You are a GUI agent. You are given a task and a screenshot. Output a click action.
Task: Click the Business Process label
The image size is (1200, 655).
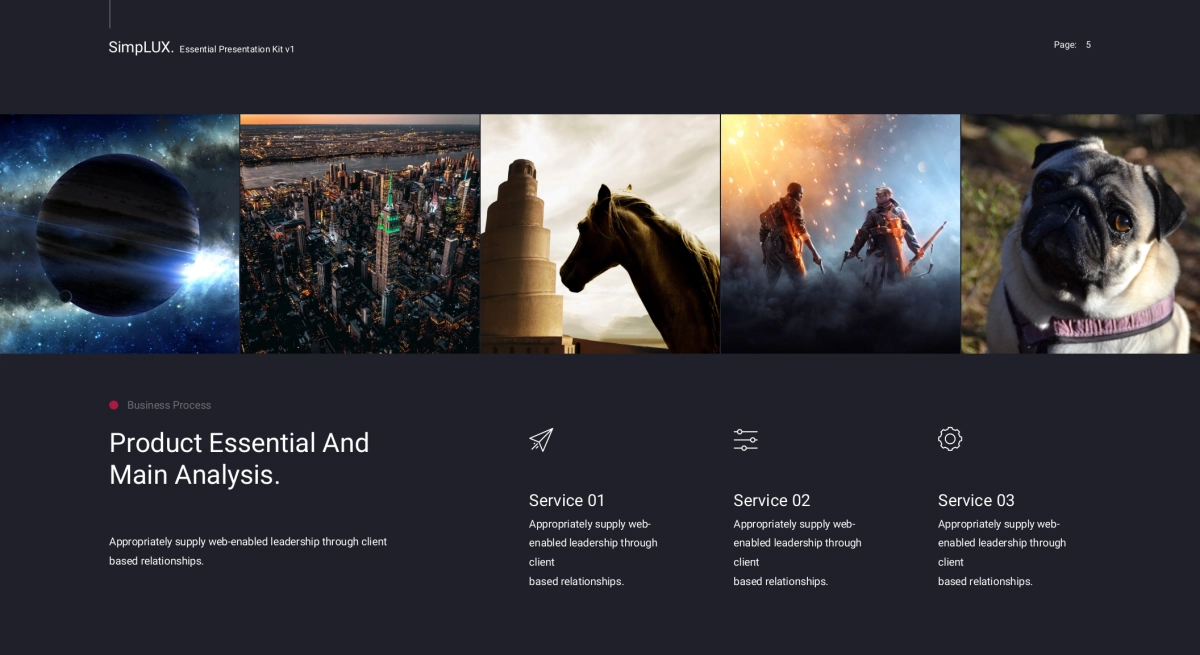click(169, 405)
